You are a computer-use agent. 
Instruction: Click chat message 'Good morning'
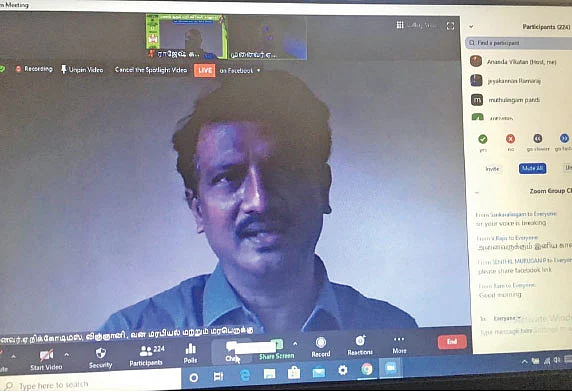pos(500,295)
